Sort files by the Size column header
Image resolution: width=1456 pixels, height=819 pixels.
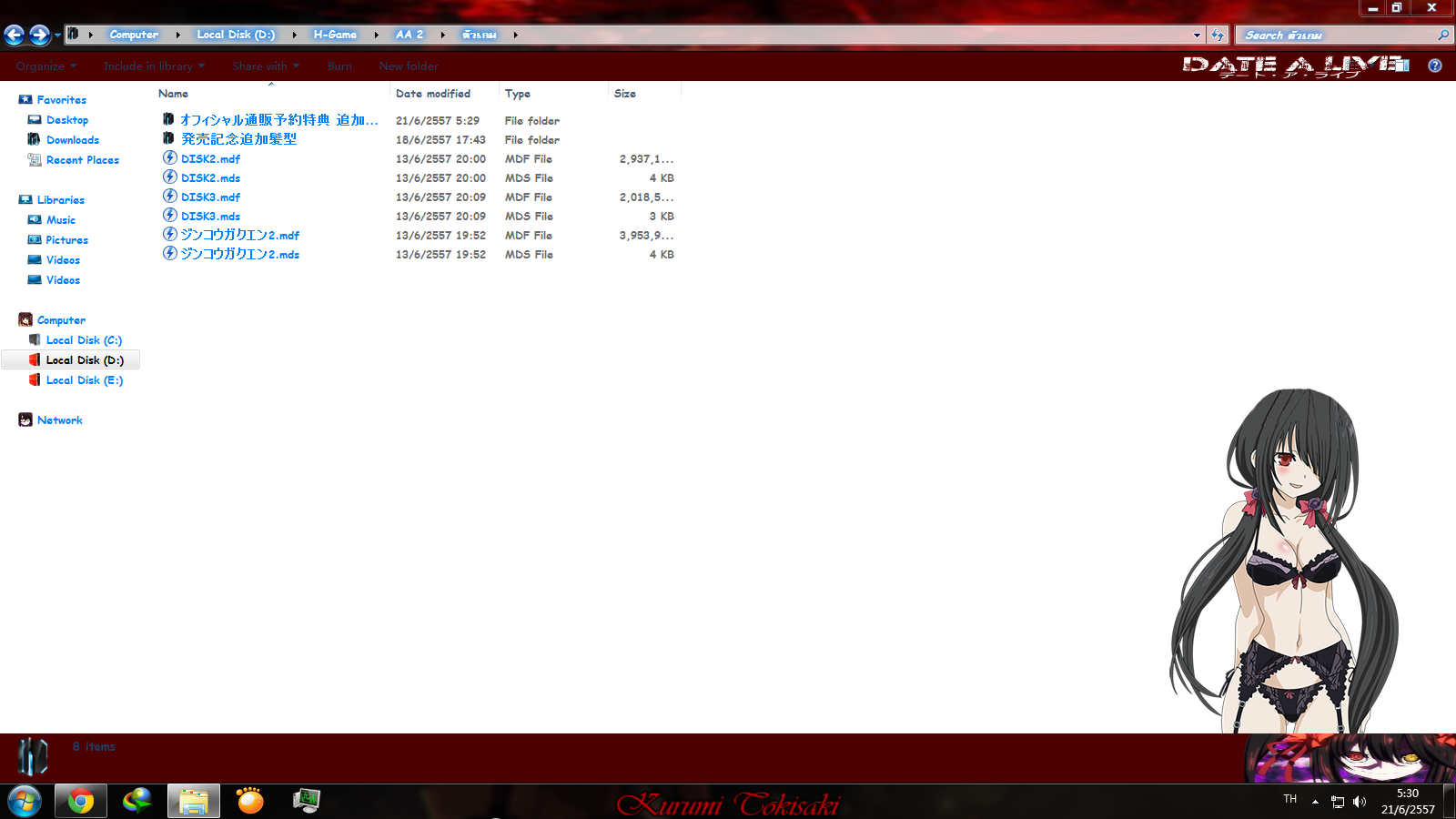coord(644,93)
